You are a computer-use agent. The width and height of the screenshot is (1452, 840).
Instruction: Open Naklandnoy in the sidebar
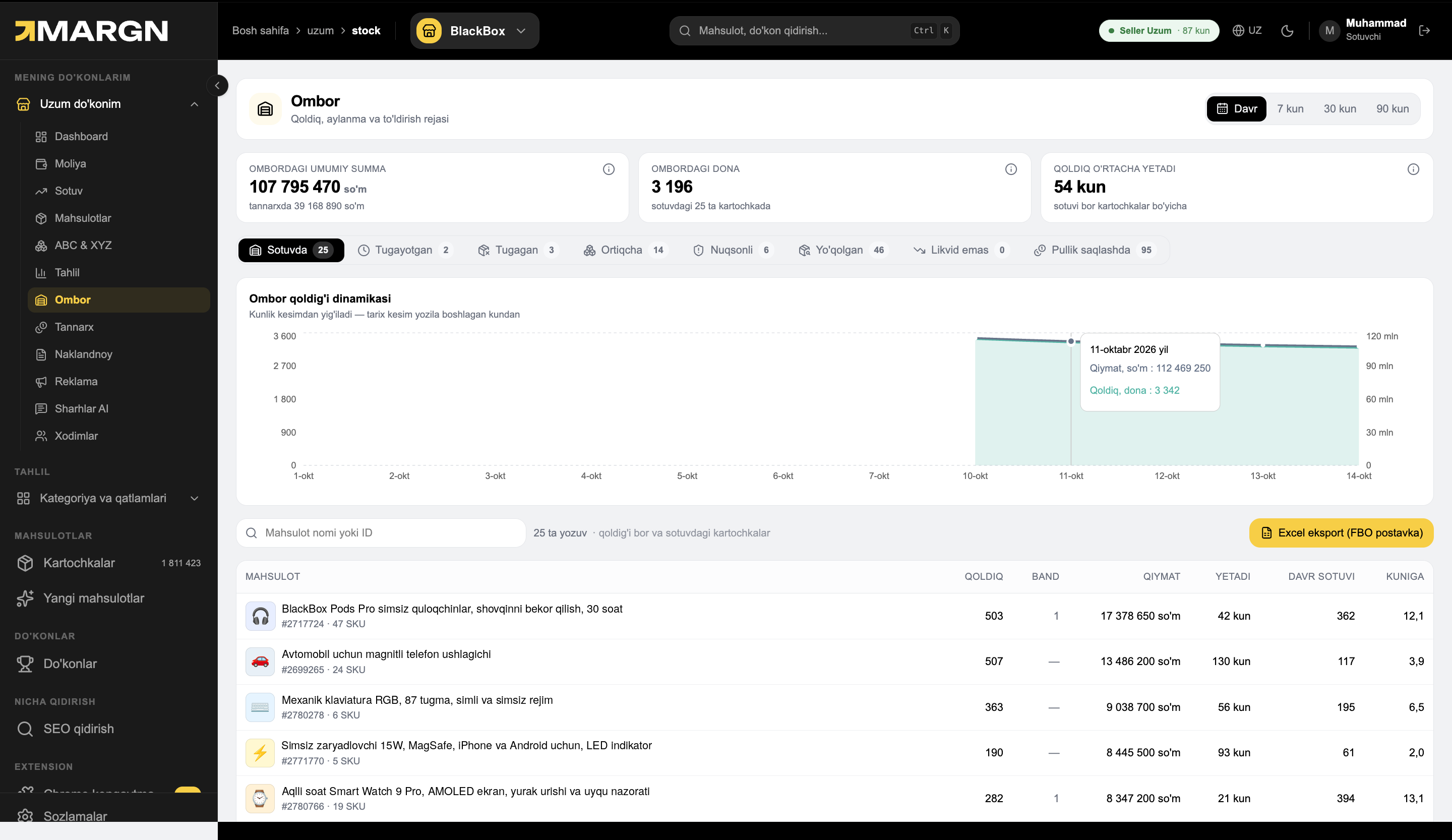(x=118, y=354)
